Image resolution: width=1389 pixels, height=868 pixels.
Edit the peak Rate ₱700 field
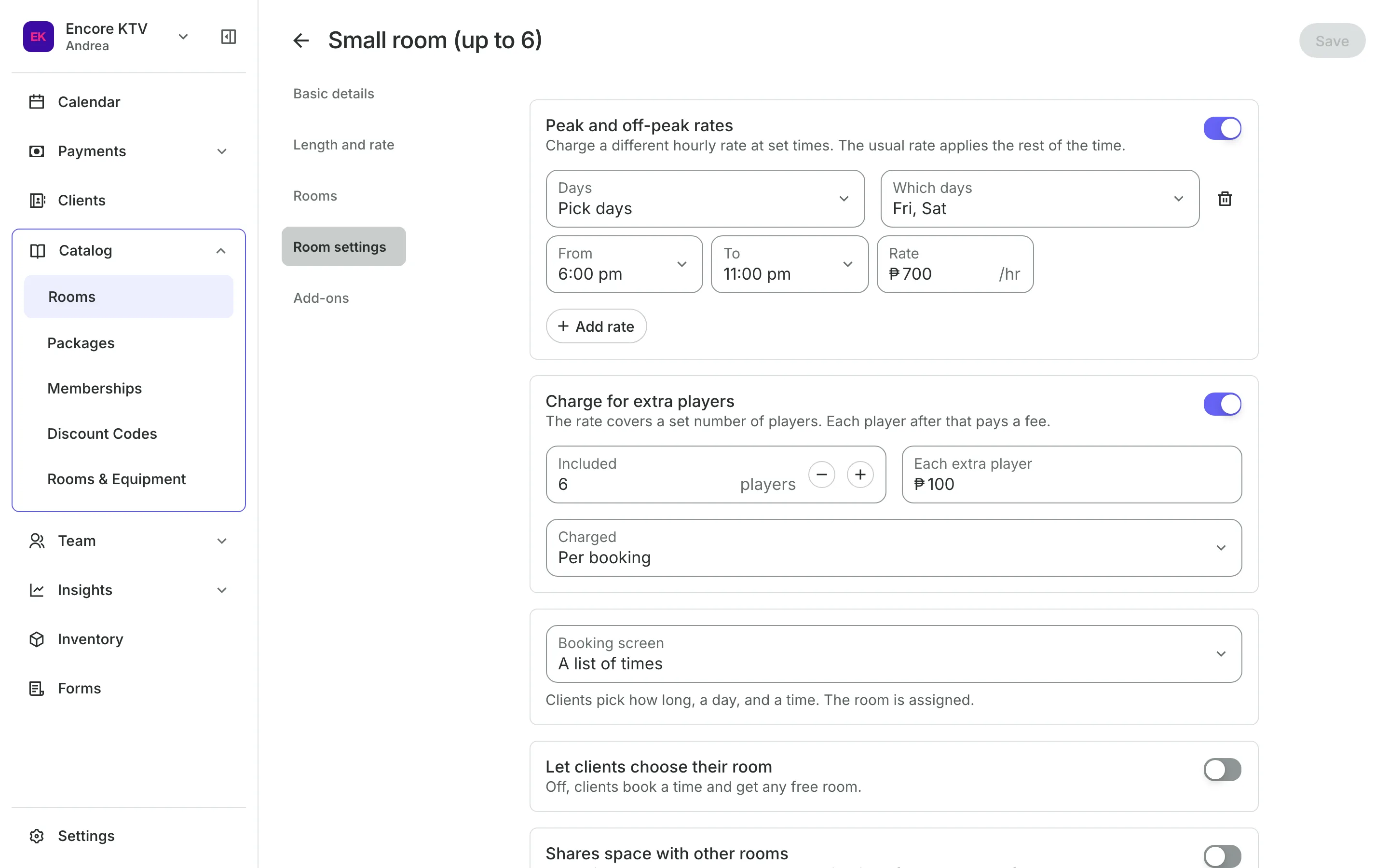(955, 264)
